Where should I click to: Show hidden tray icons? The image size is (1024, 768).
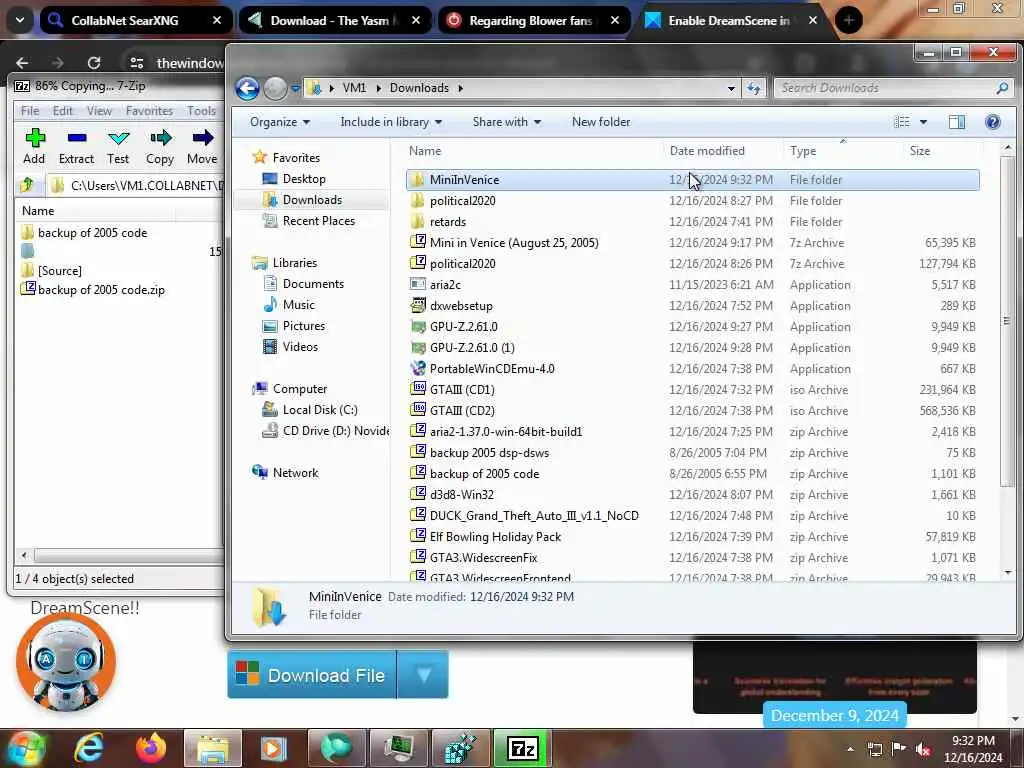[x=850, y=749]
